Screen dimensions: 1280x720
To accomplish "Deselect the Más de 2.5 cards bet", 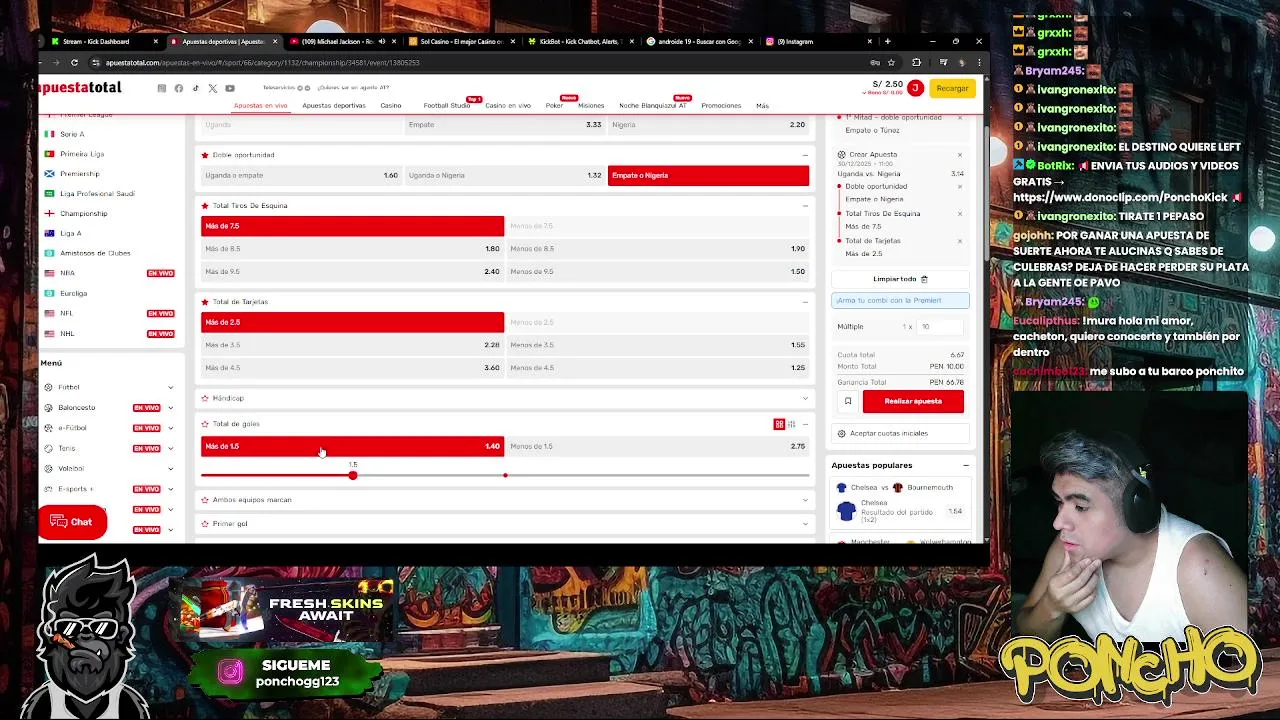I will coord(352,322).
